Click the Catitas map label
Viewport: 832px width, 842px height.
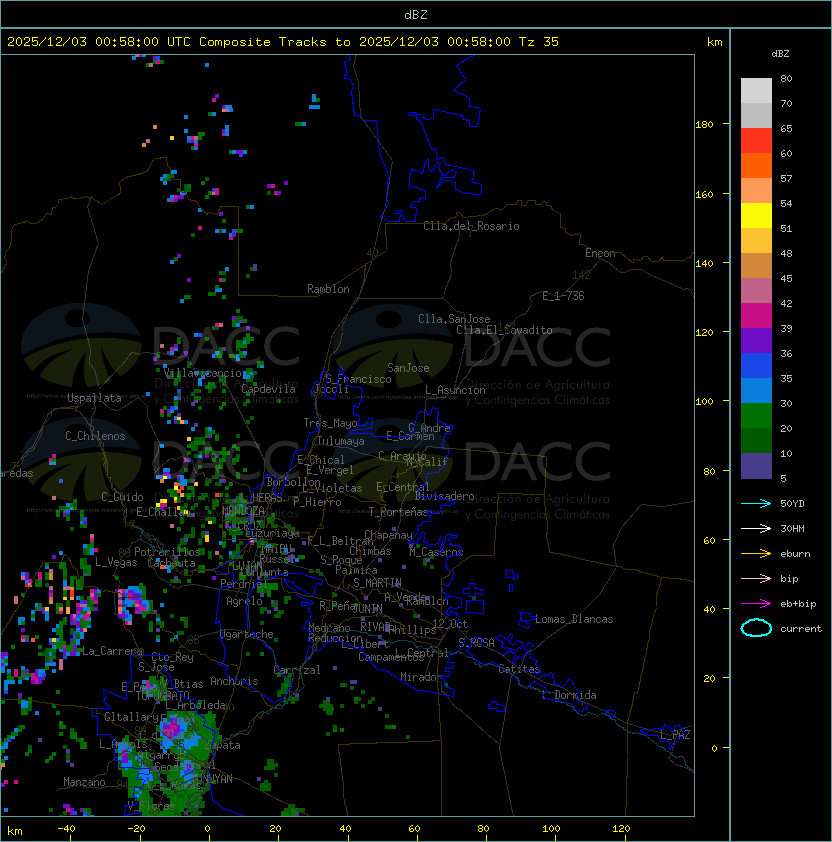pyautogui.click(x=519, y=669)
